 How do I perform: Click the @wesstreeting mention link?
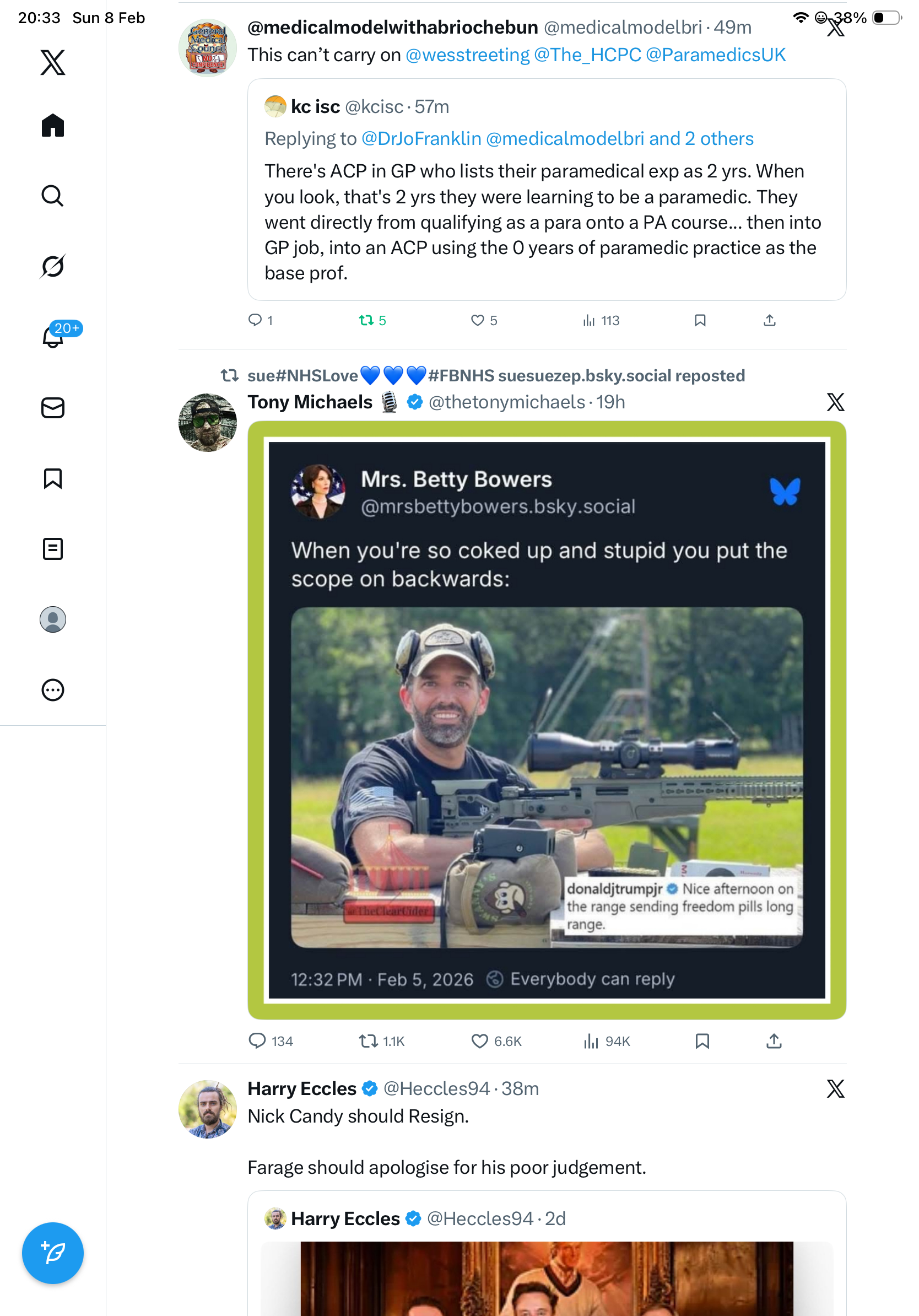467,55
